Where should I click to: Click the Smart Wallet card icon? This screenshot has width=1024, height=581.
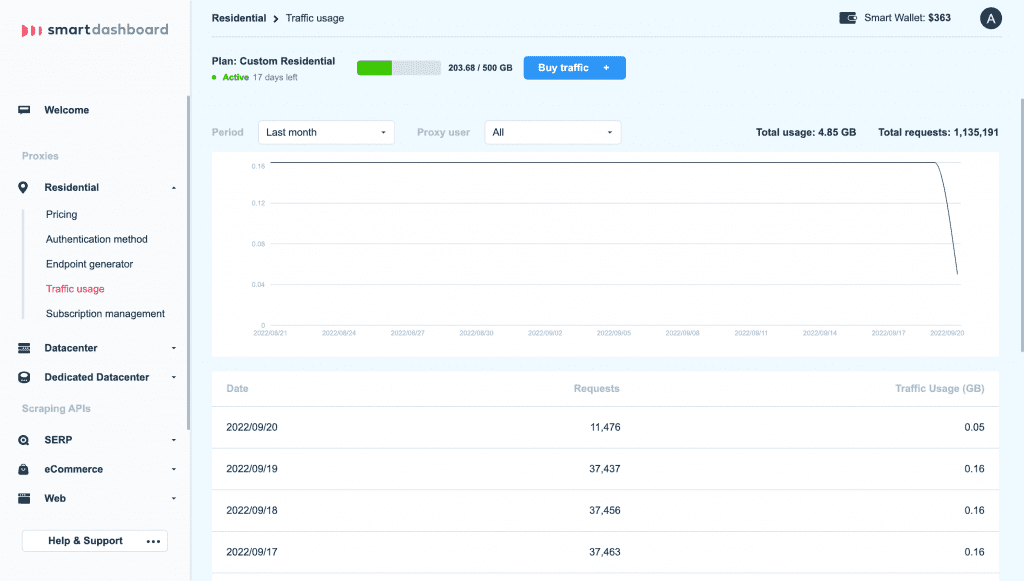[x=849, y=17]
